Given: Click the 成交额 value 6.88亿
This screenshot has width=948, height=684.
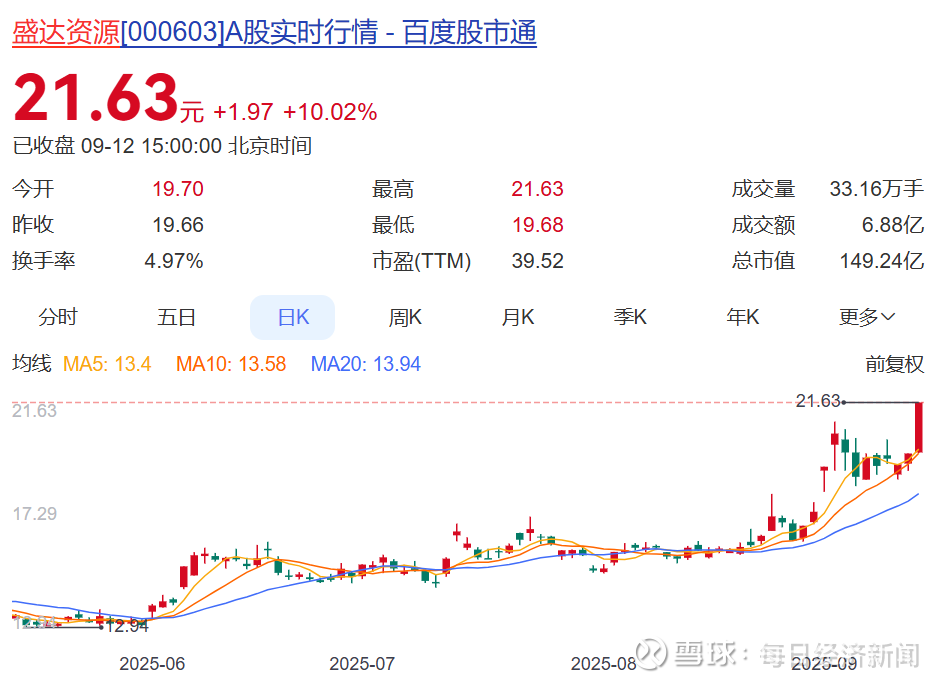Looking at the screenshot, I should (893, 225).
